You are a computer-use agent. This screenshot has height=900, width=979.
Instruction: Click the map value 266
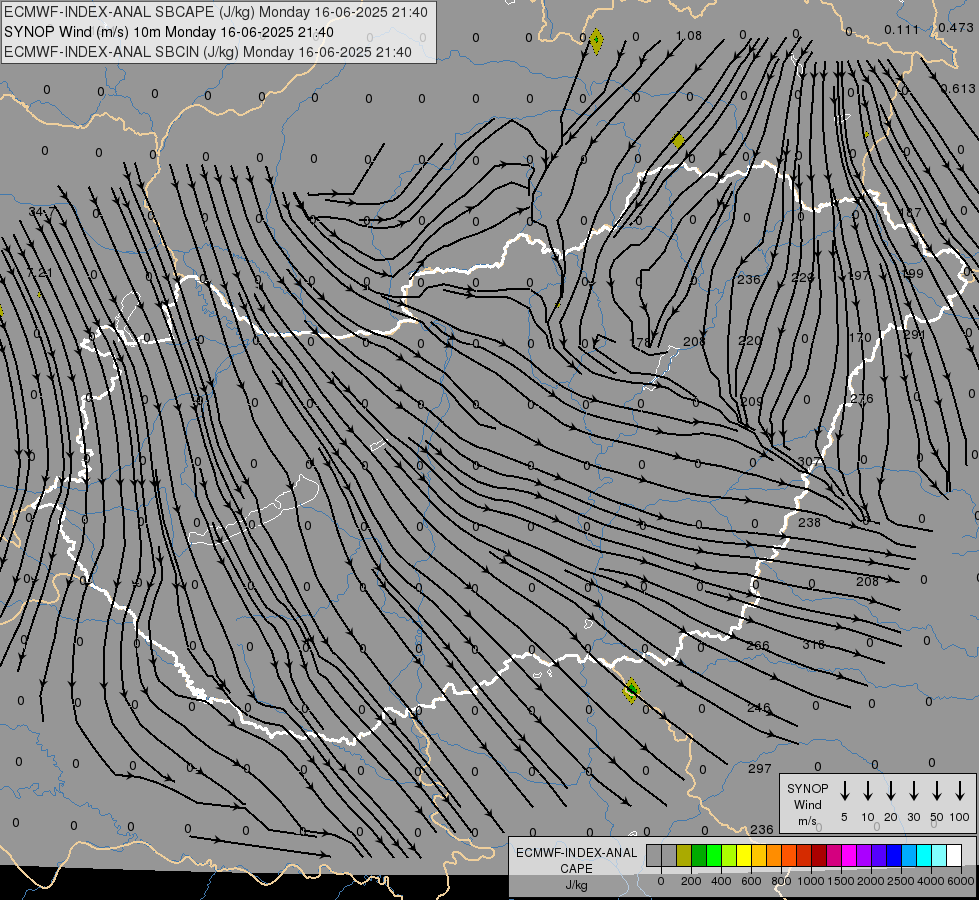click(757, 645)
